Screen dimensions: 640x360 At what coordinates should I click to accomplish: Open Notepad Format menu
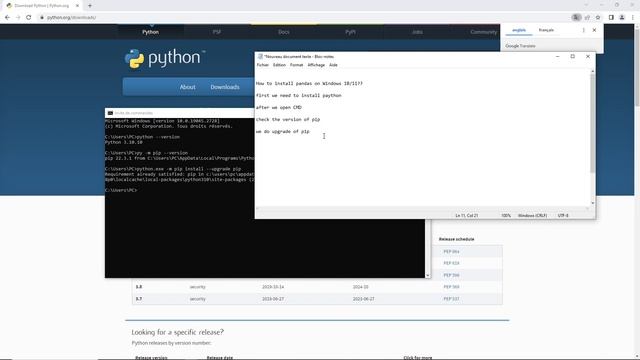pyautogui.click(x=296, y=65)
